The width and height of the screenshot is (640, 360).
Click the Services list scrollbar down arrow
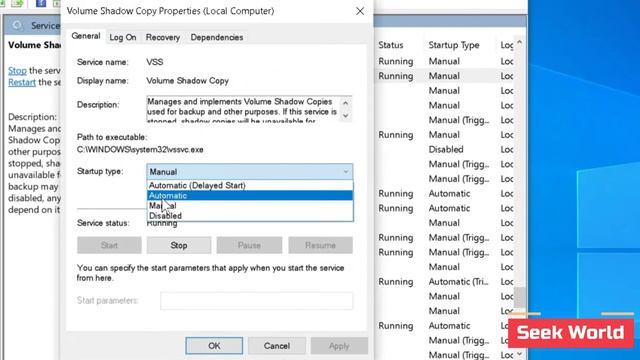519,353
